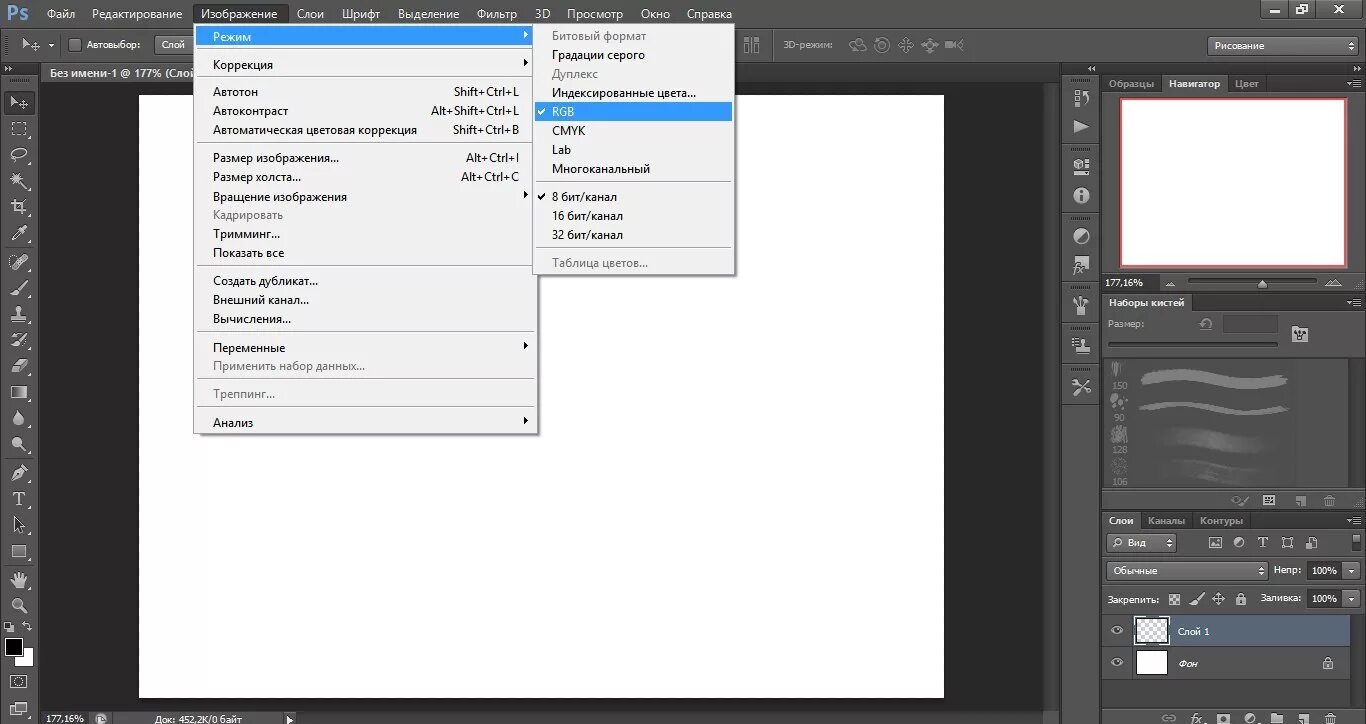
Task: Add layer mask from Layers panel bottom
Action: [1222, 718]
